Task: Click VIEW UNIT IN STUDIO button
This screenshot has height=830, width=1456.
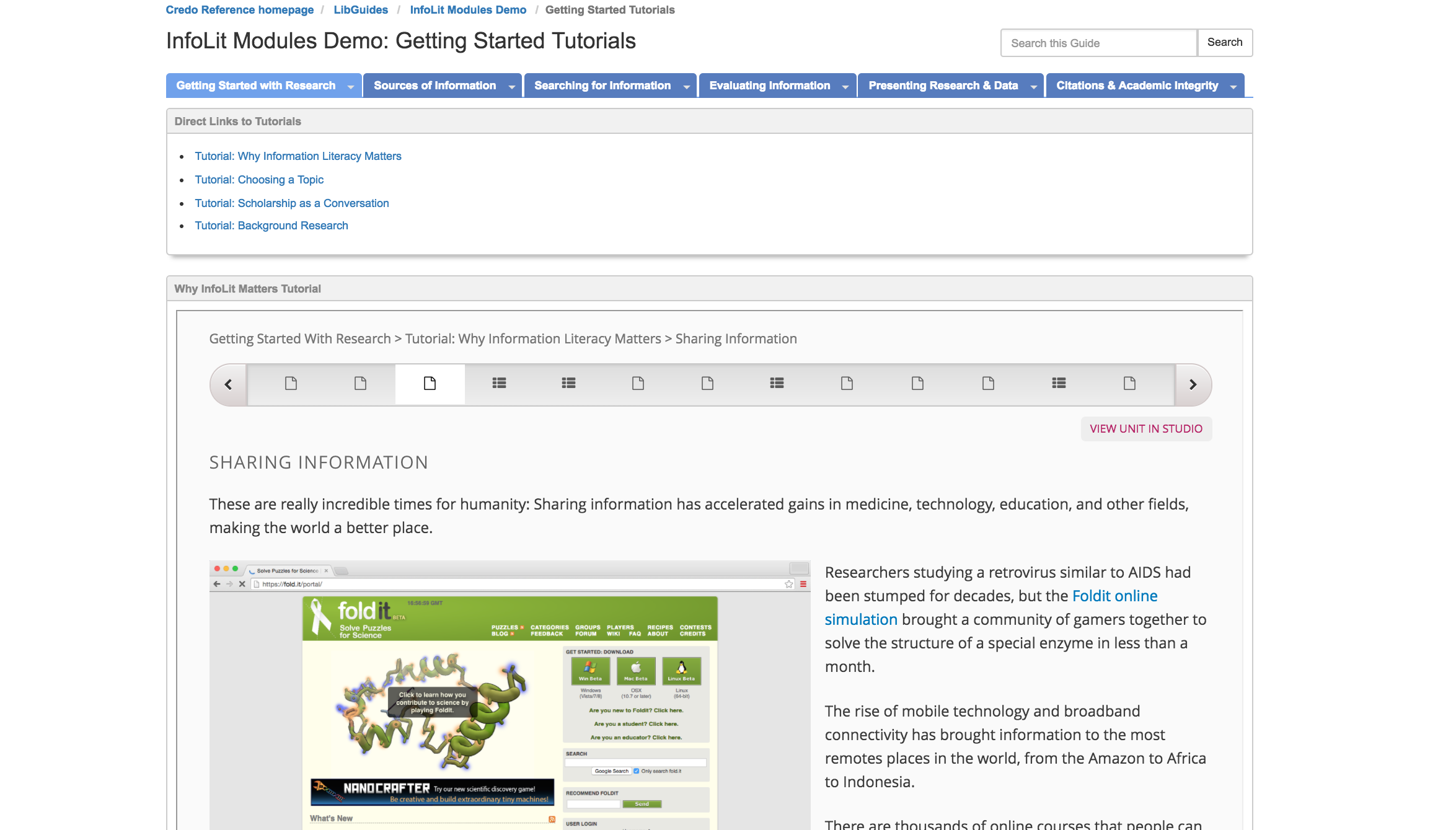Action: pos(1146,429)
